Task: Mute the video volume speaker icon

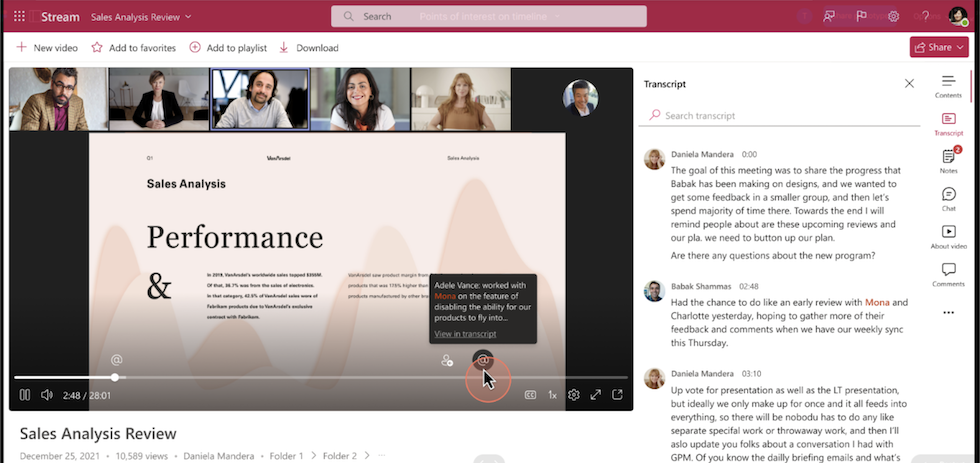Action: pyautogui.click(x=47, y=395)
